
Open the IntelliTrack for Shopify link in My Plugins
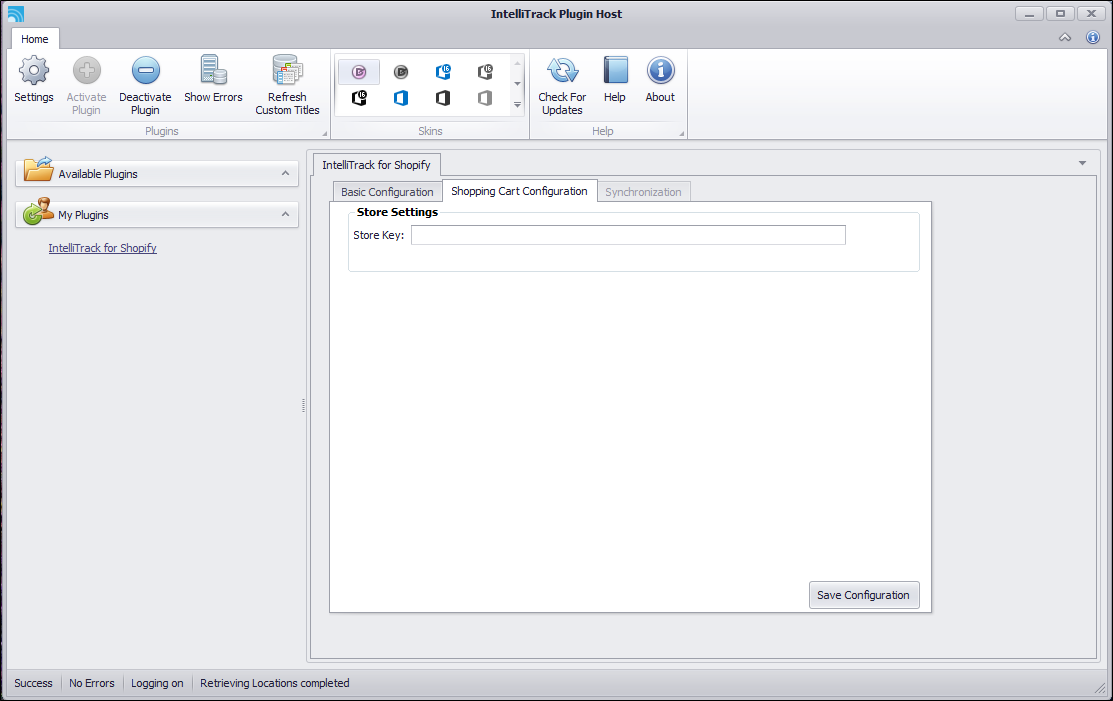click(102, 248)
